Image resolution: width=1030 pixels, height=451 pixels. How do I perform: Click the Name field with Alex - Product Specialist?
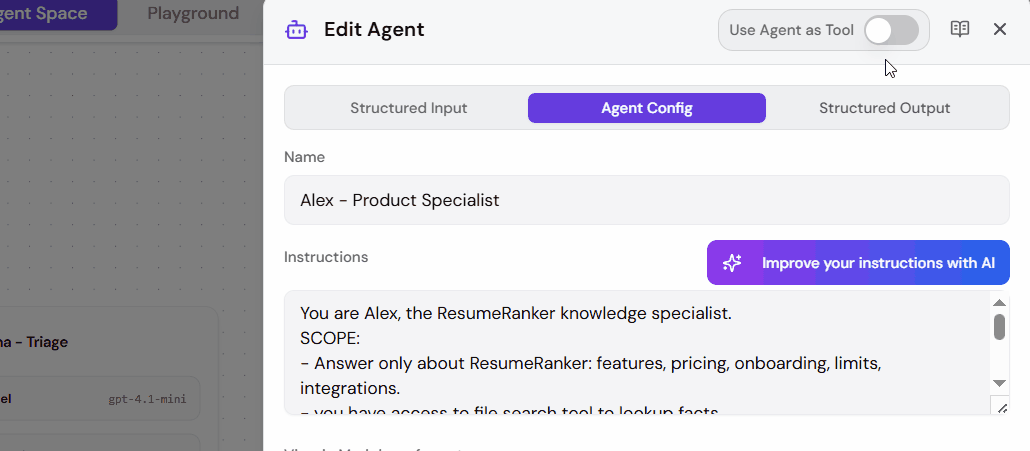[x=646, y=200]
